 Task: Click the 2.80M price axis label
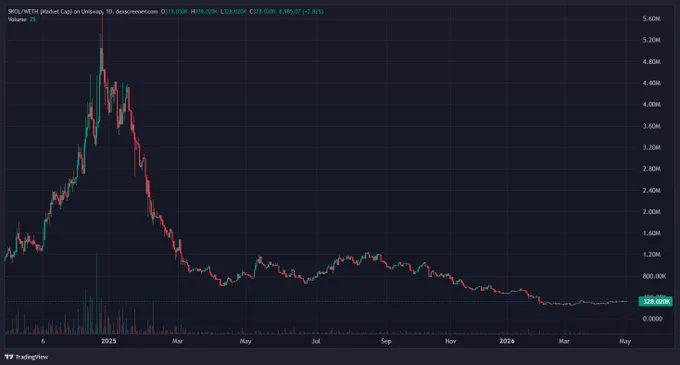point(651,169)
